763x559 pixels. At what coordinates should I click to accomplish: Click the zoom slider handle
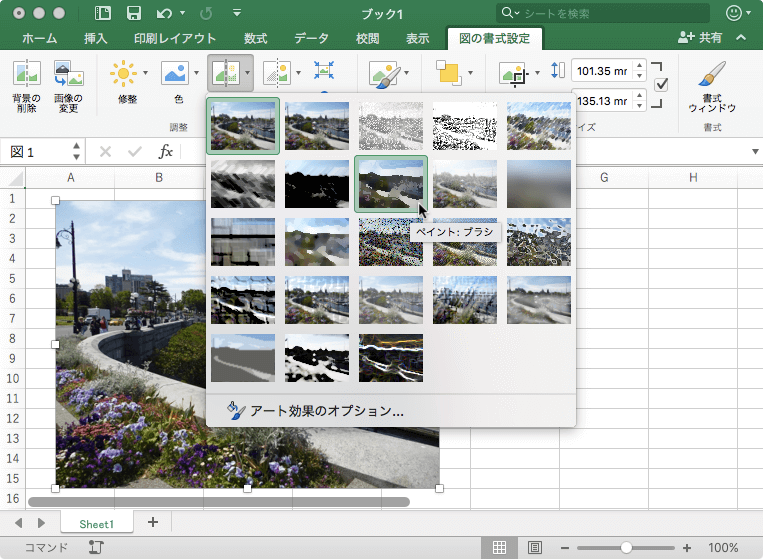[626, 548]
